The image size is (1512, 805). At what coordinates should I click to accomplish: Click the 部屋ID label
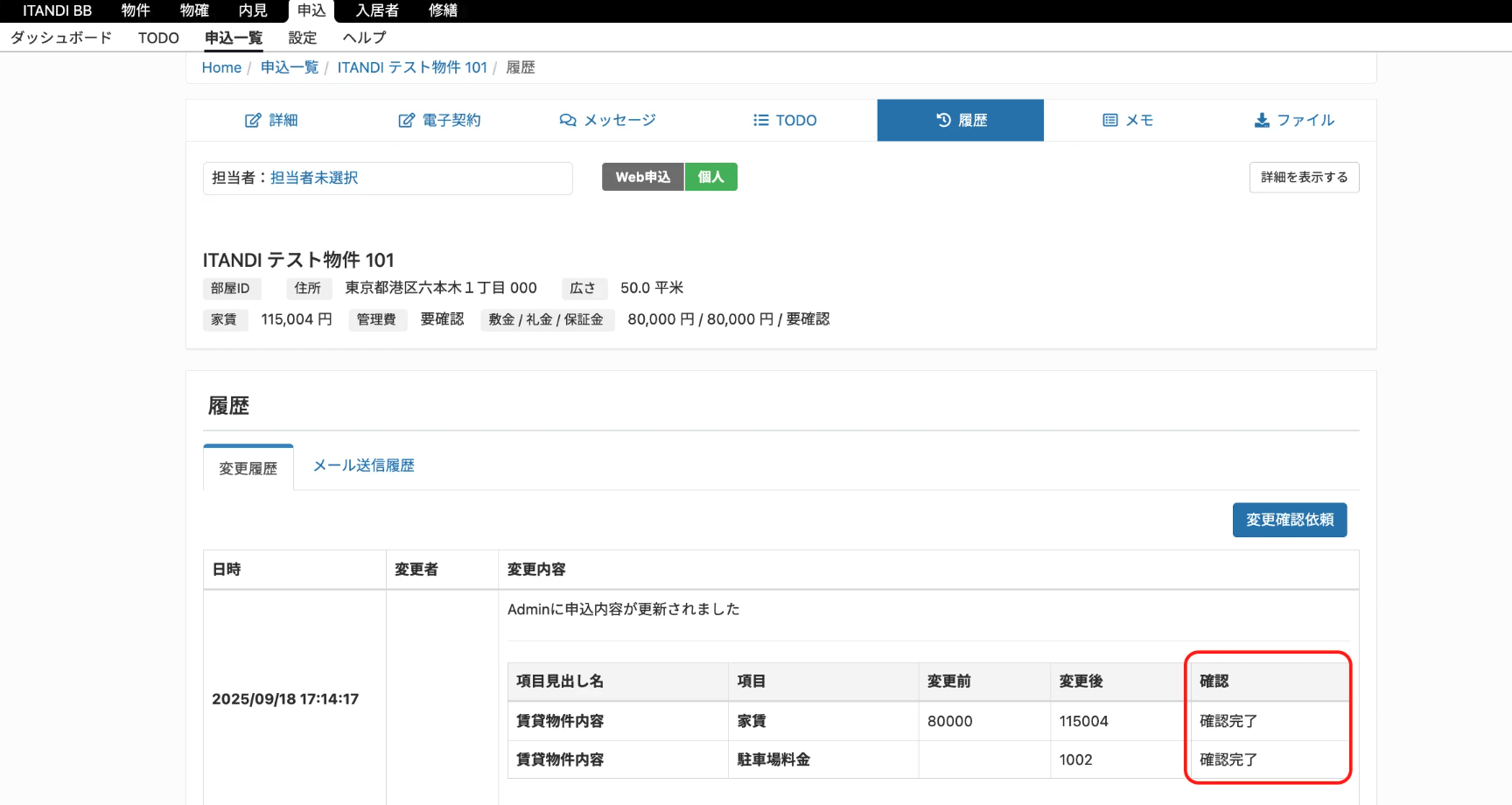(x=230, y=288)
